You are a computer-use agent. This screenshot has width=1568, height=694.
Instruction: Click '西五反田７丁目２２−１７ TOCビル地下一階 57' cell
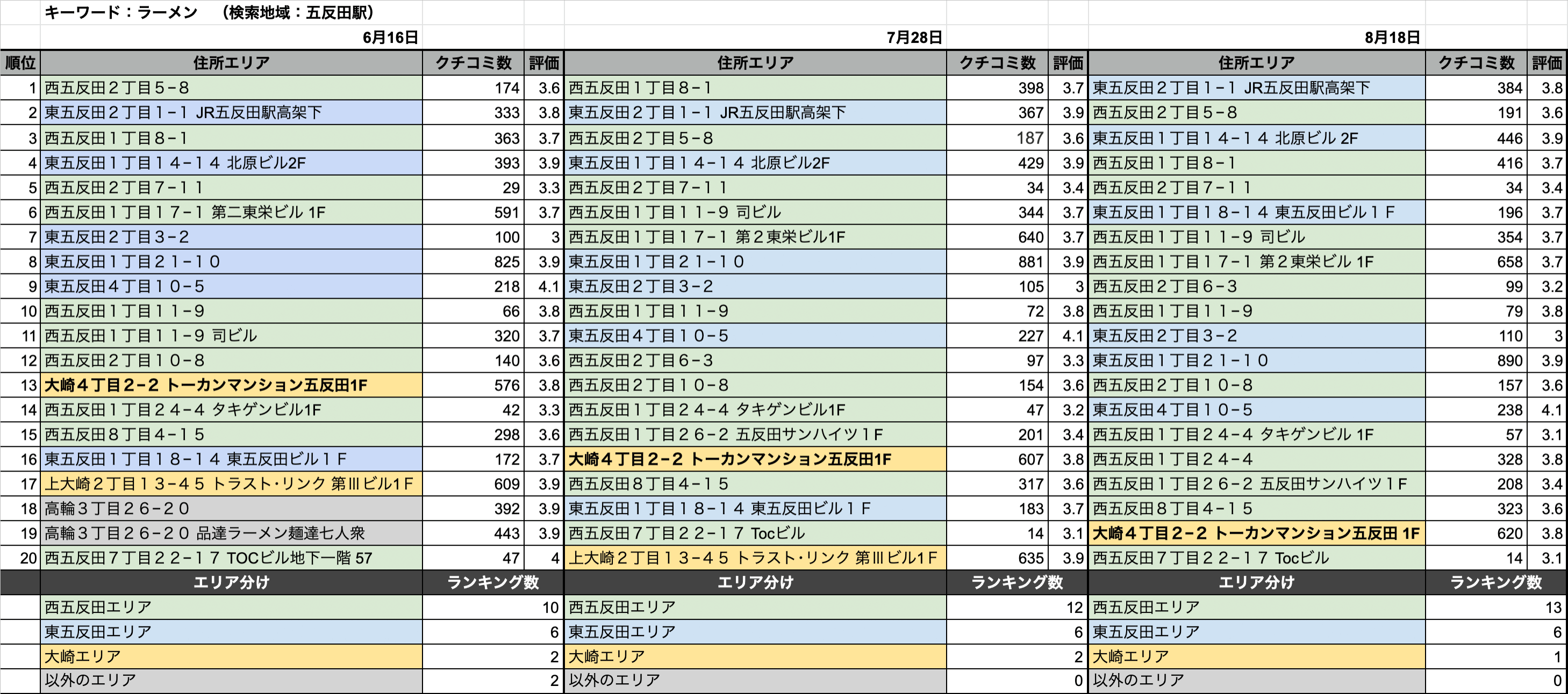231,558
